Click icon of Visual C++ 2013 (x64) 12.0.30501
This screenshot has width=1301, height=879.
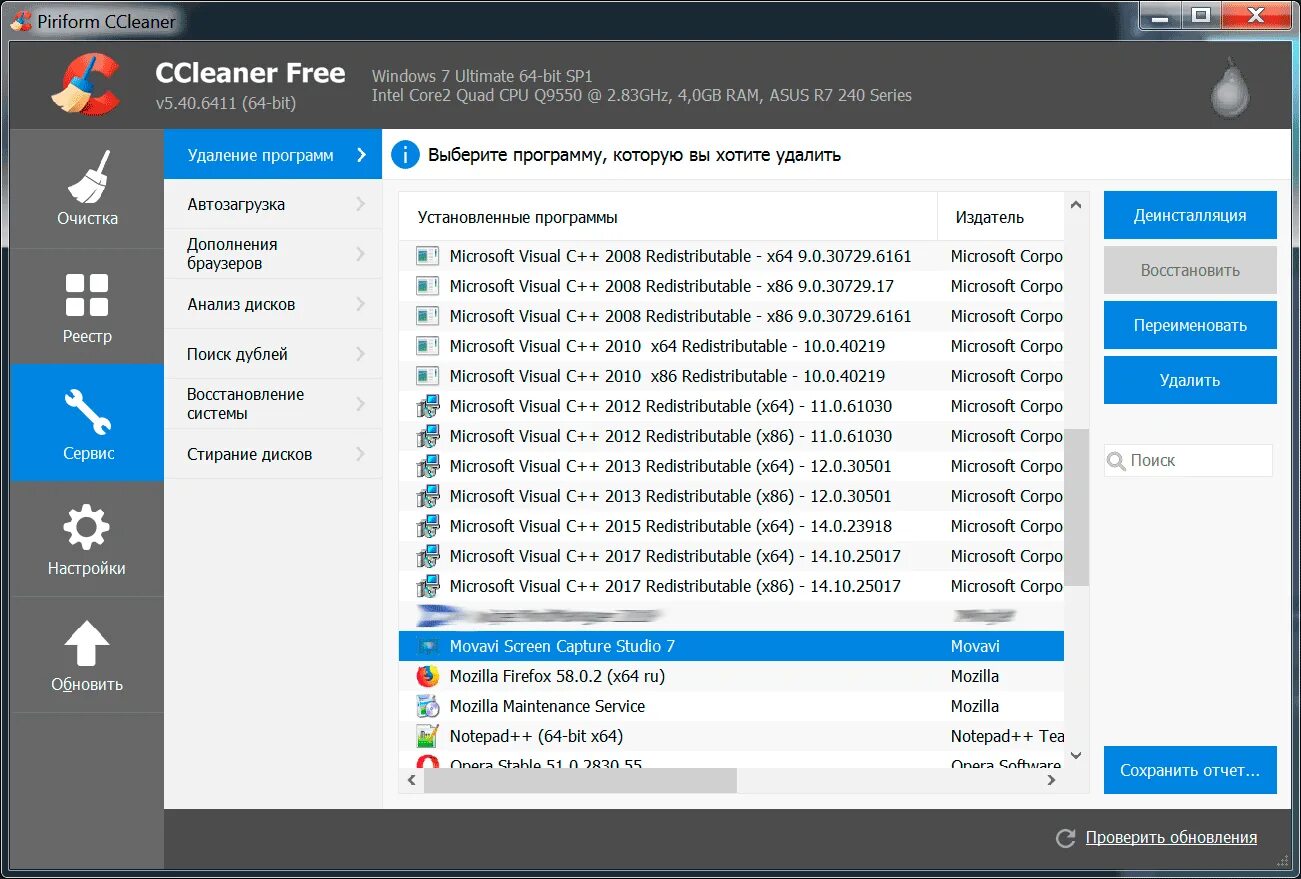click(x=428, y=466)
